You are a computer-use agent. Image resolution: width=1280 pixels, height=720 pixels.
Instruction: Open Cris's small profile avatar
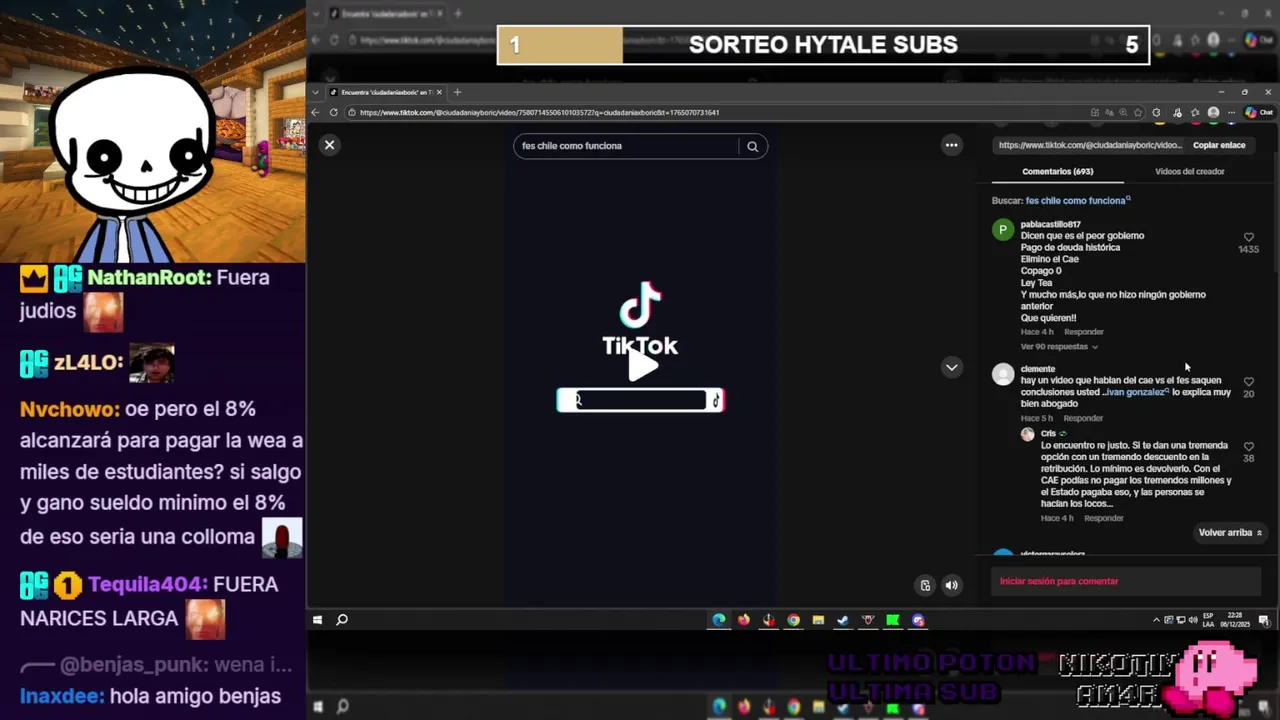pos(1027,435)
